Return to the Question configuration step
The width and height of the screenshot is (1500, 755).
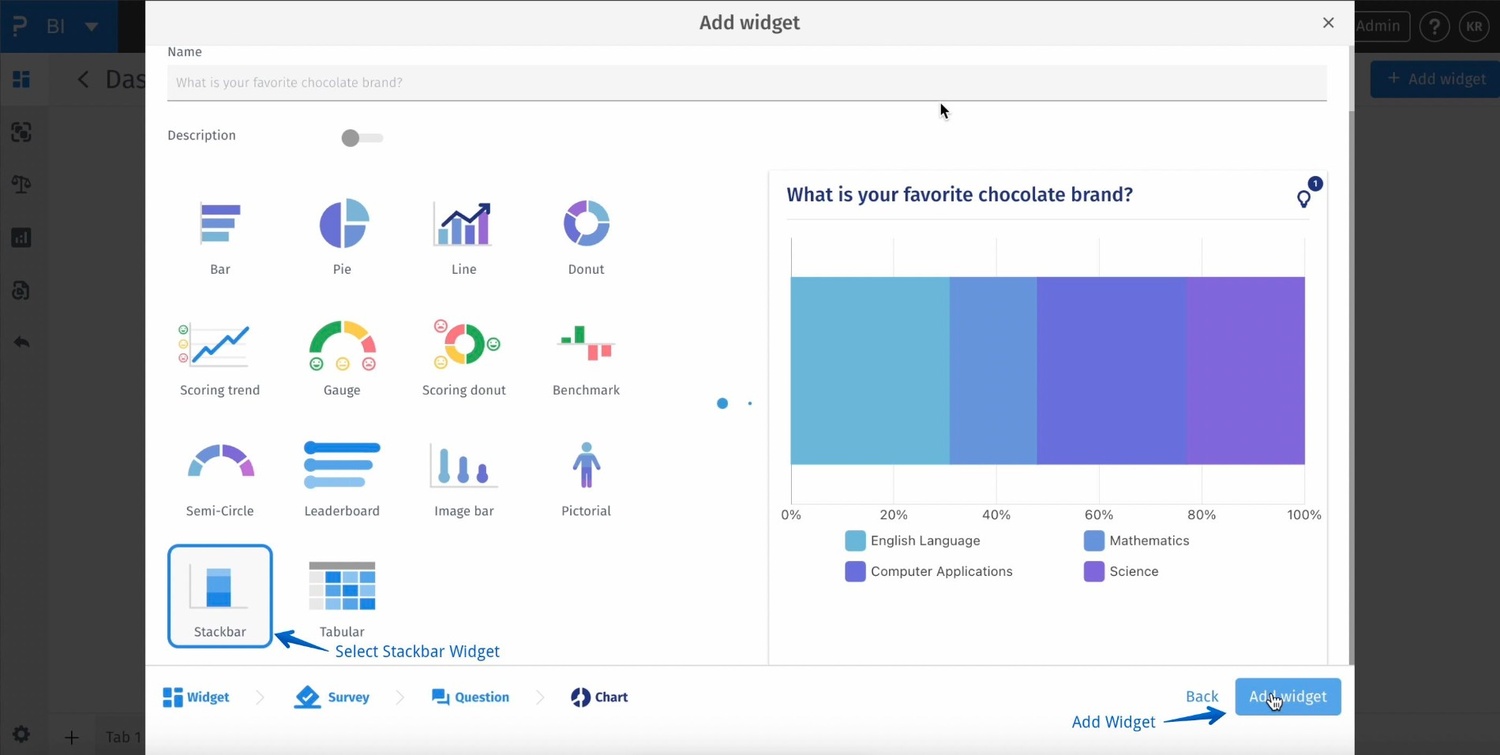tap(470, 697)
